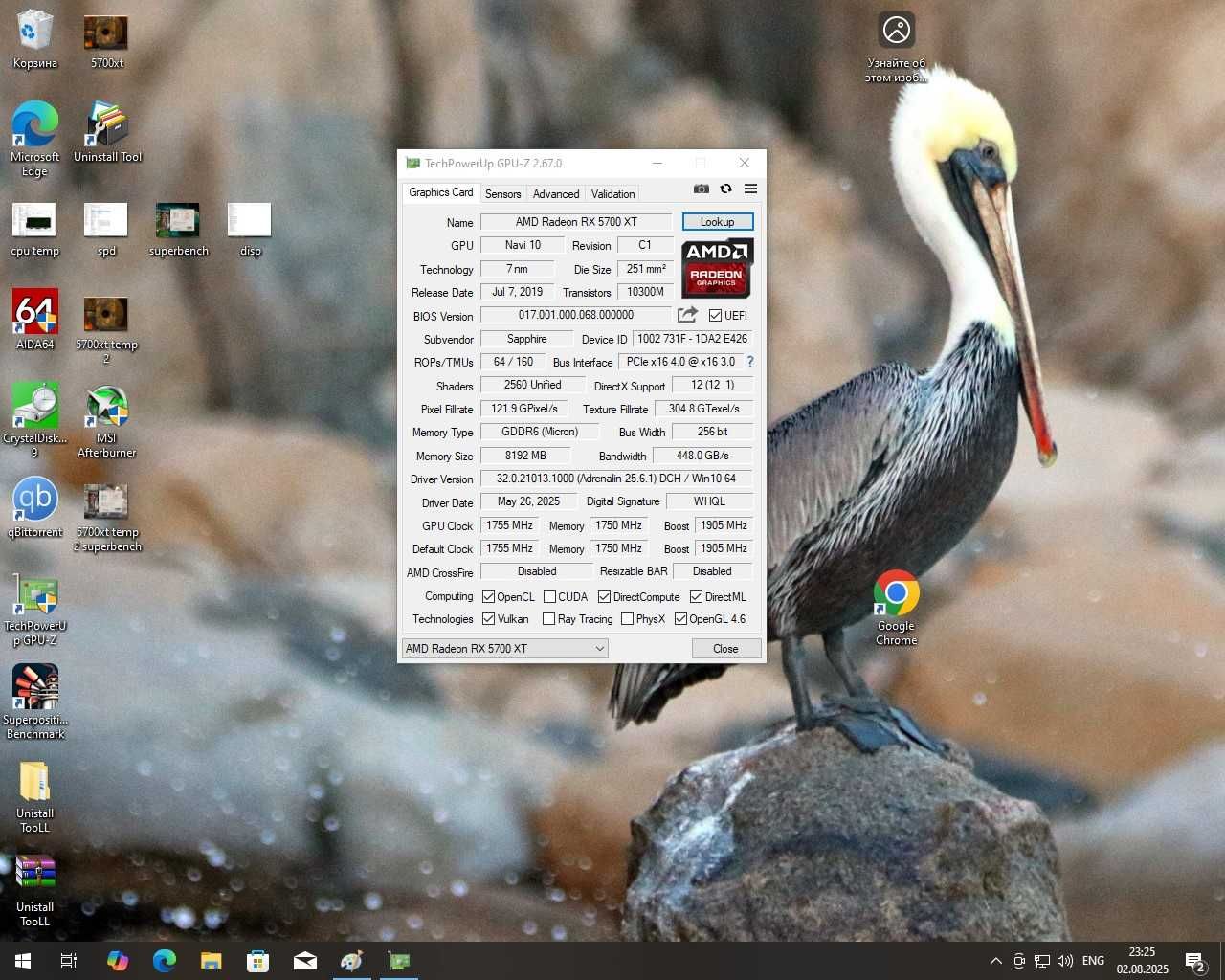This screenshot has height=980, width=1225.
Task: Select the cpu temp desktop file
Action: (x=35, y=230)
